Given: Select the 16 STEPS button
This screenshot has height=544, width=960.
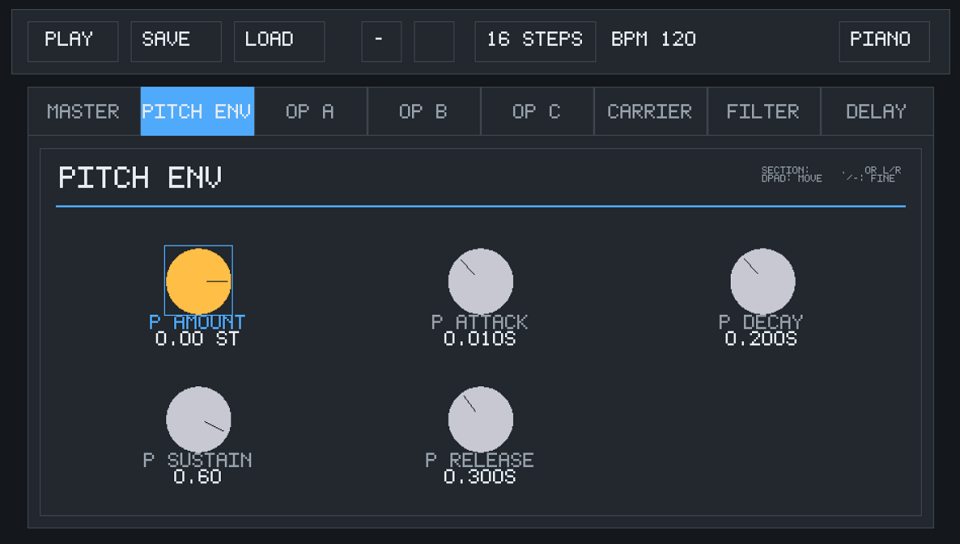Looking at the screenshot, I should point(535,42).
